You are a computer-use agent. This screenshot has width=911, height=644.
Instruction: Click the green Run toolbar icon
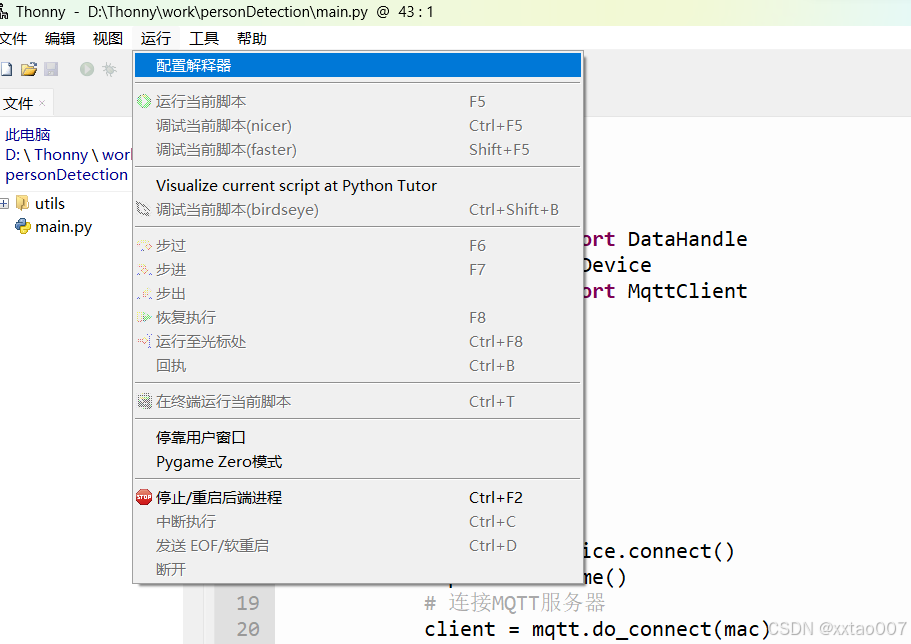[88, 68]
